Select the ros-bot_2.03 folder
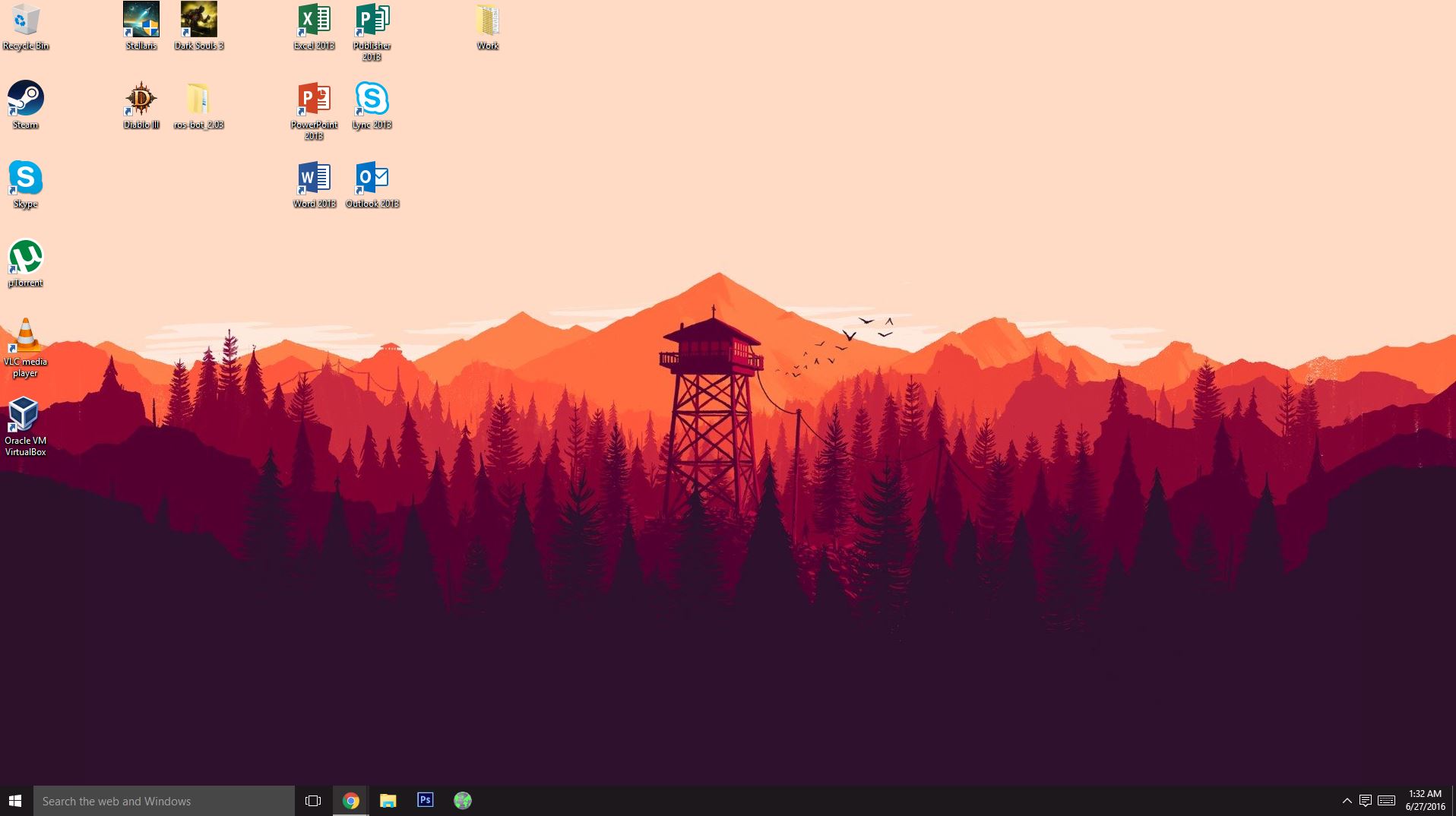Image resolution: width=1456 pixels, height=816 pixels. [199, 106]
